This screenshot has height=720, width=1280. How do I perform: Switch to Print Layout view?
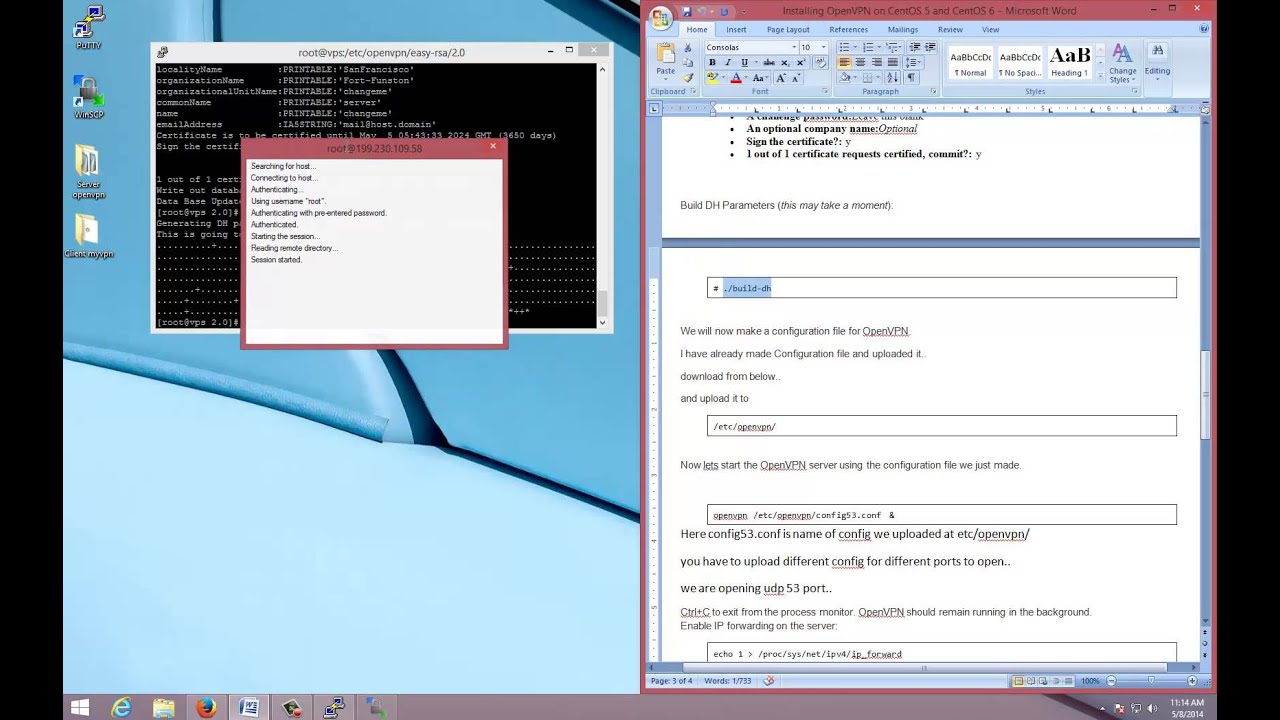point(1018,681)
